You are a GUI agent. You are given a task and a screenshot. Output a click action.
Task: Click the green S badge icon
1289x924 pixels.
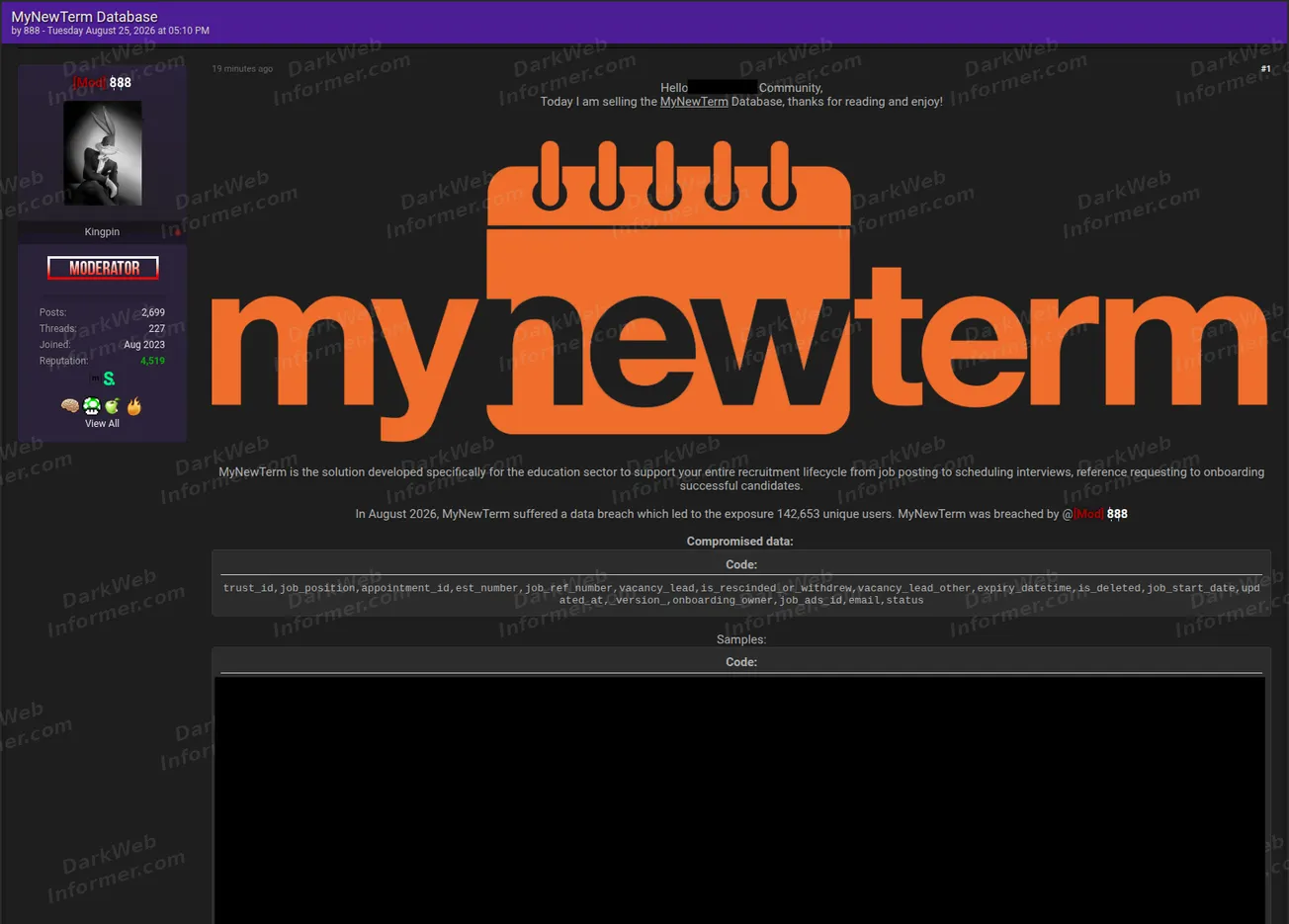point(109,378)
